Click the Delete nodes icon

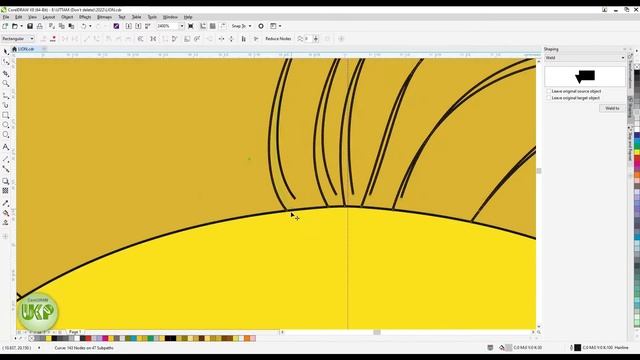(53, 39)
